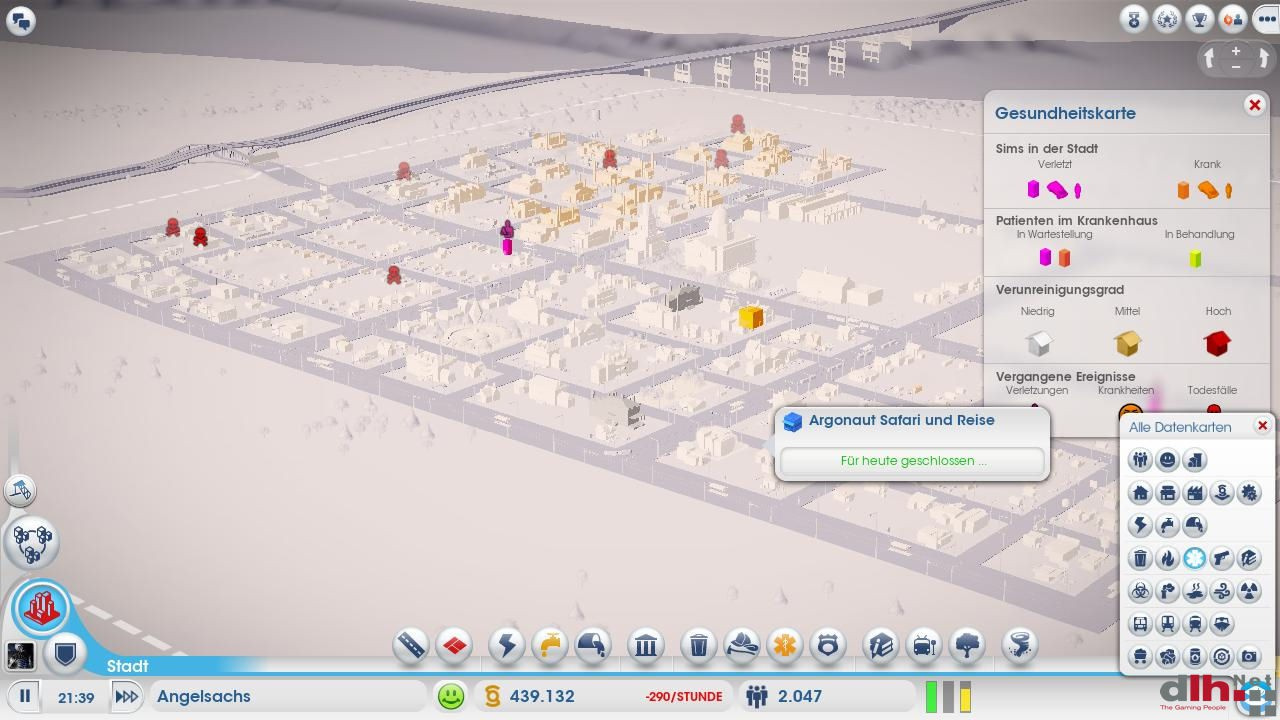This screenshot has width=1280, height=720.
Task: Show the Land value data map
Action: click(x=1222, y=493)
